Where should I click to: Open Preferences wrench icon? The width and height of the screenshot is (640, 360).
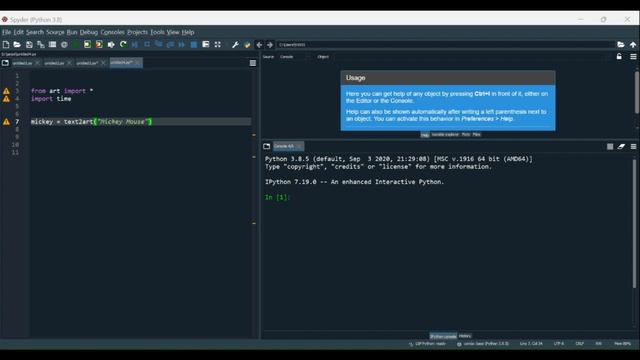pyautogui.click(x=235, y=44)
